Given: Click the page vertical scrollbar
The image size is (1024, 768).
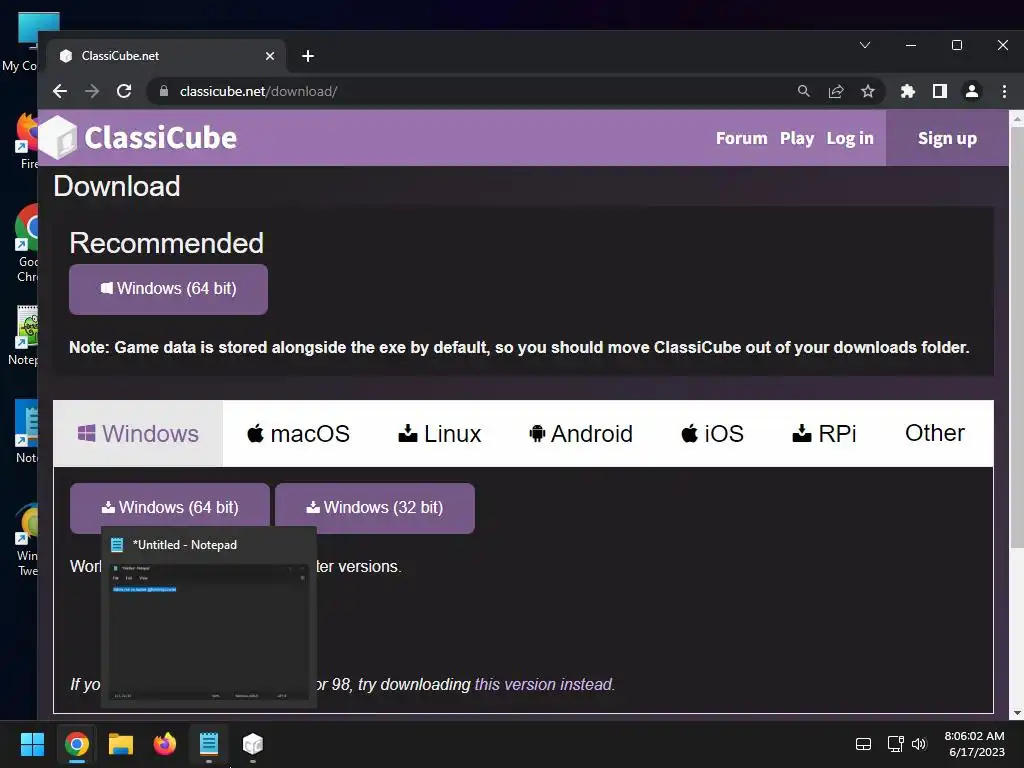Looking at the screenshot, I should 1016,336.
